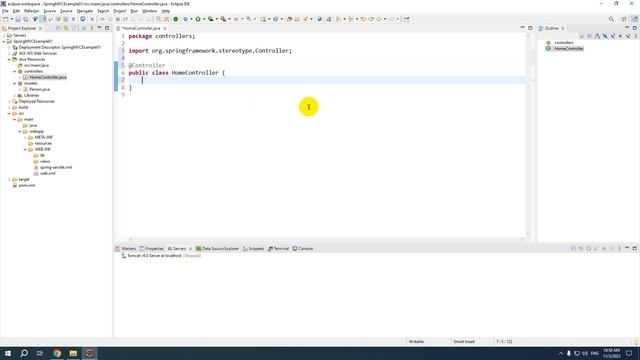Open the File menu
Viewport: 640px width, 360px height.
tap(5, 11)
